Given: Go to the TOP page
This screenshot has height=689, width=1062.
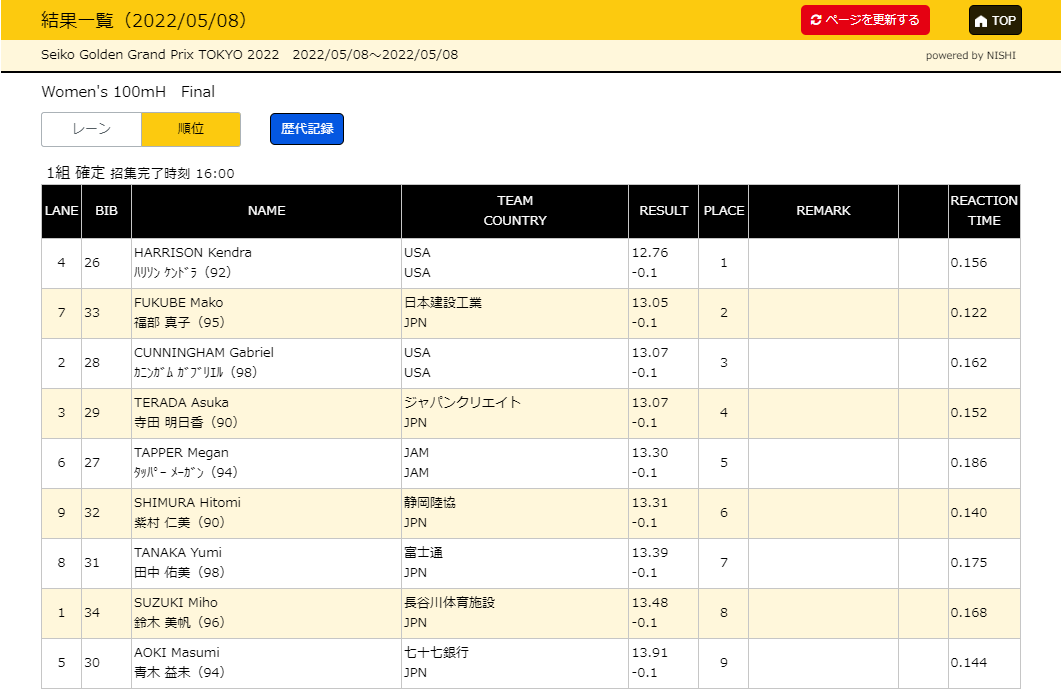Looking at the screenshot, I should coord(994,21).
